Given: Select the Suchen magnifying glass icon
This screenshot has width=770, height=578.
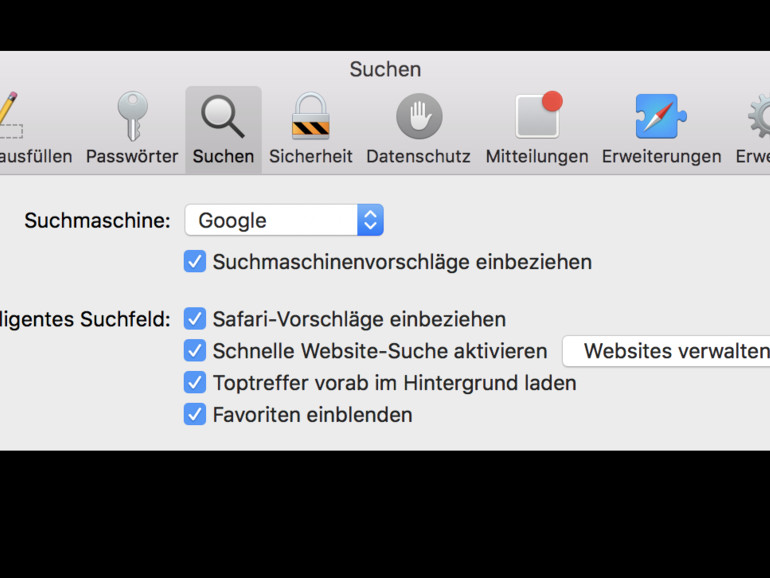Looking at the screenshot, I should coord(223,116).
